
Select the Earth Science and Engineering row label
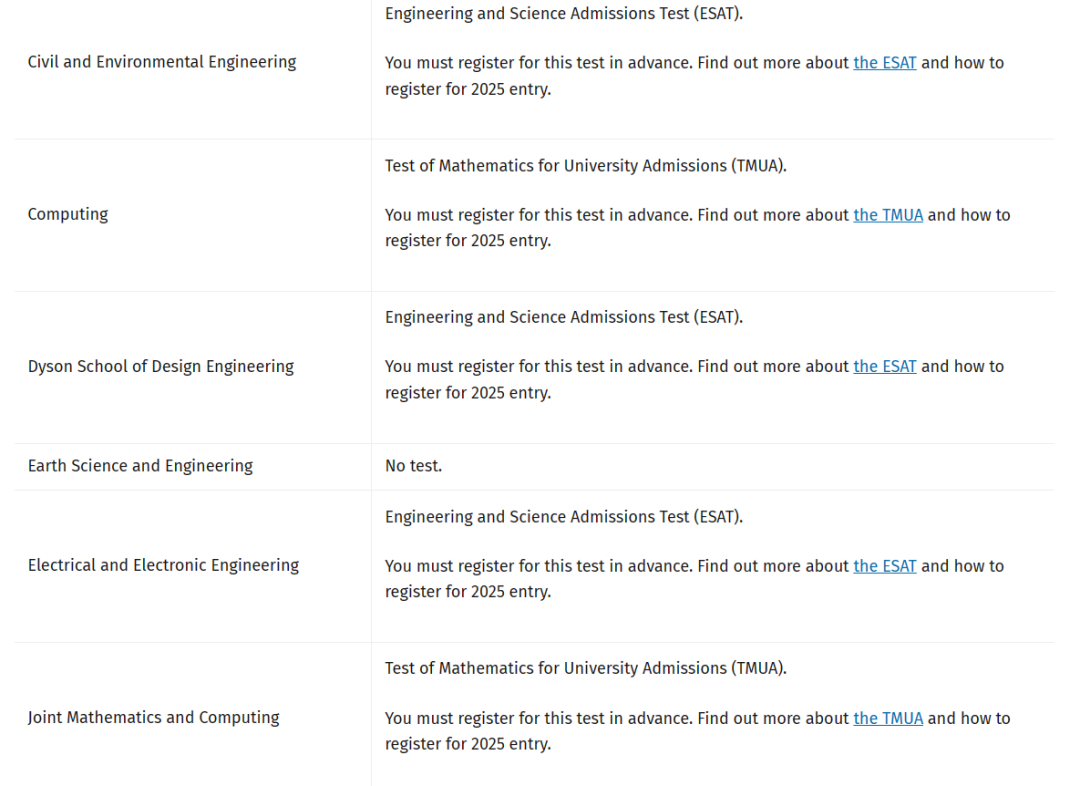pyautogui.click(x=140, y=466)
